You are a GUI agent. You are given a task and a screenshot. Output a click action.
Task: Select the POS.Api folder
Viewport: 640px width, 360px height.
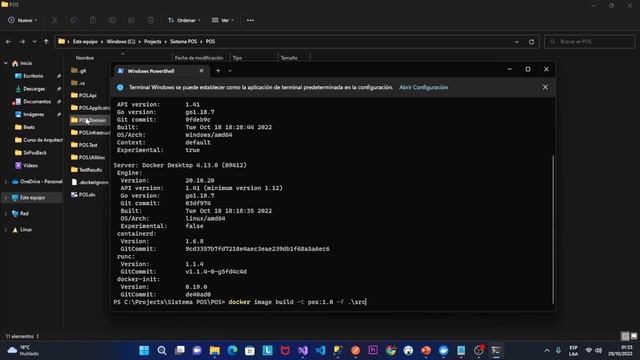point(87,95)
